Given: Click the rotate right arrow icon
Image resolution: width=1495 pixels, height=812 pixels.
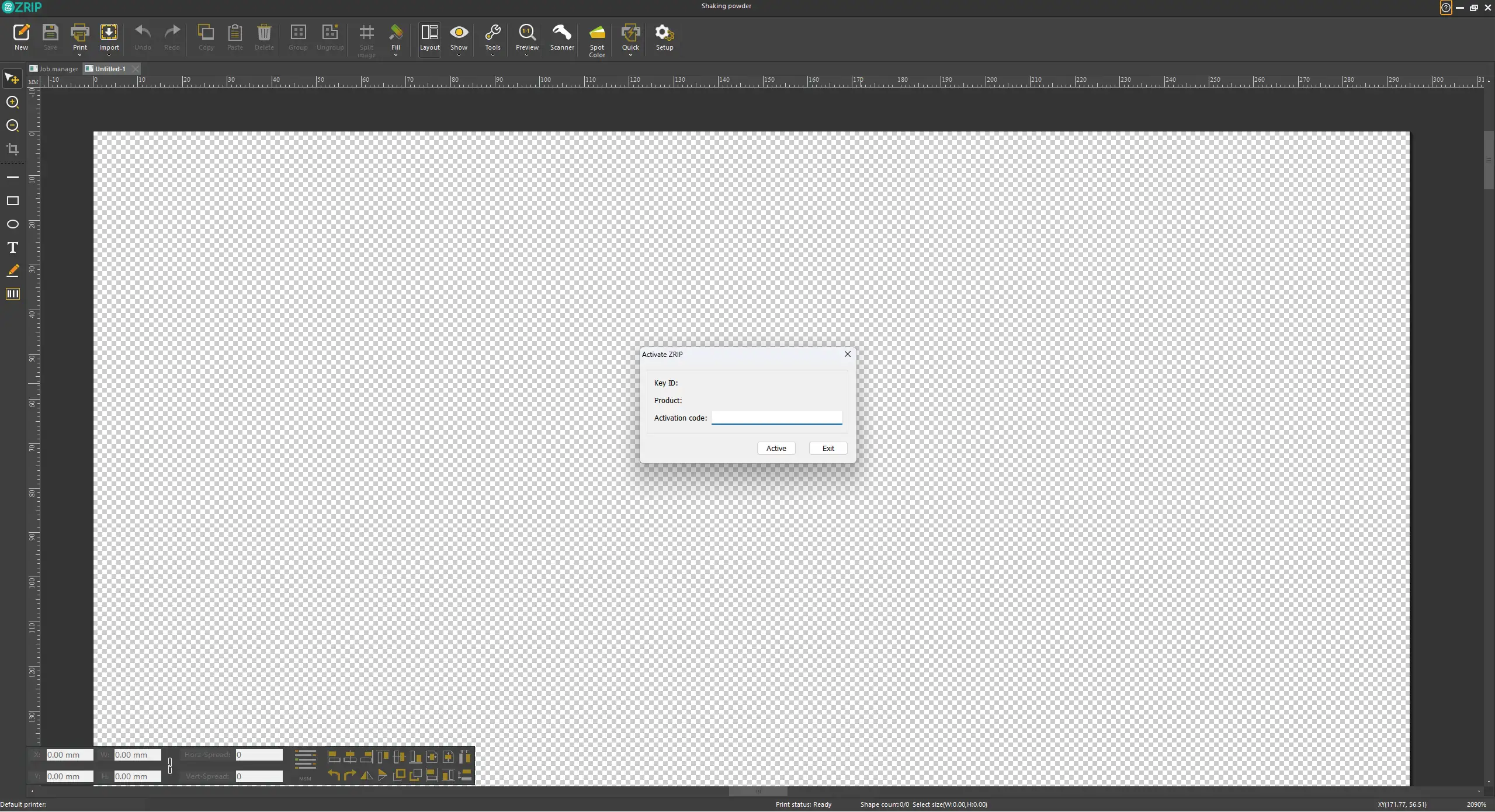Looking at the screenshot, I should [x=350, y=776].
